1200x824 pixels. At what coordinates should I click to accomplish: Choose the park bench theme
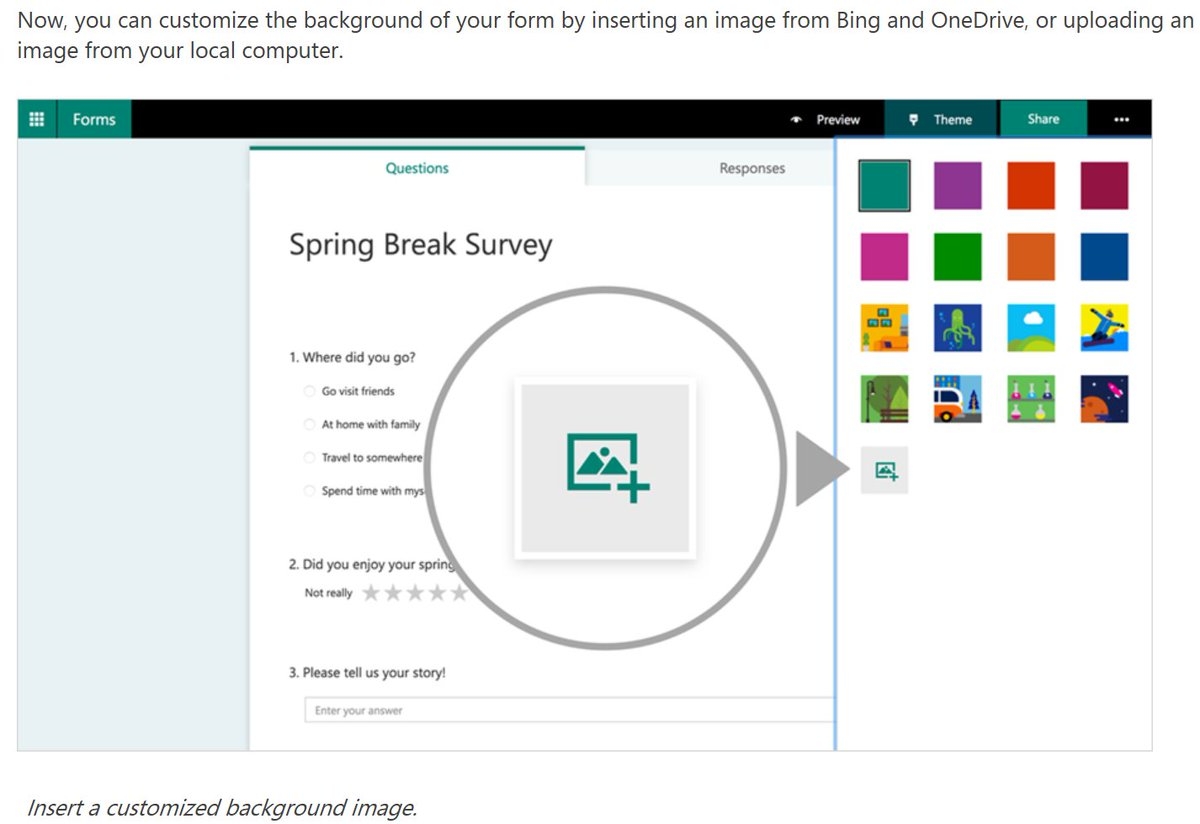(x=884, y=399)
